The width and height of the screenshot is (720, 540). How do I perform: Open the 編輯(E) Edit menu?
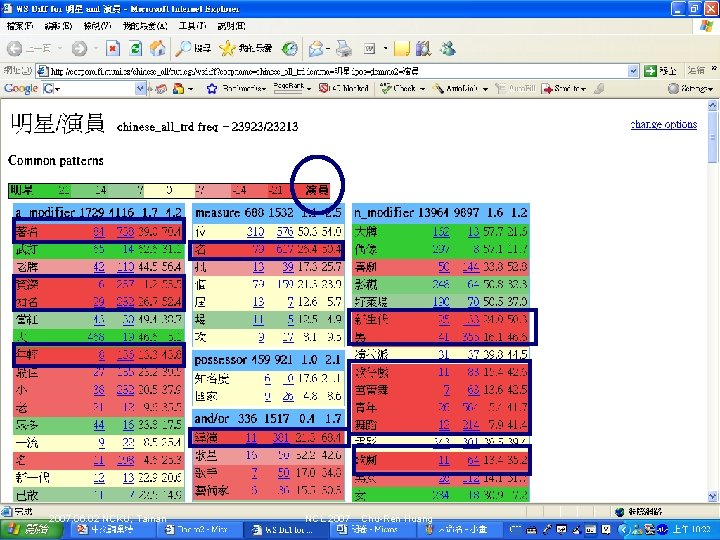pyautogui.click(x=58, y=26)
